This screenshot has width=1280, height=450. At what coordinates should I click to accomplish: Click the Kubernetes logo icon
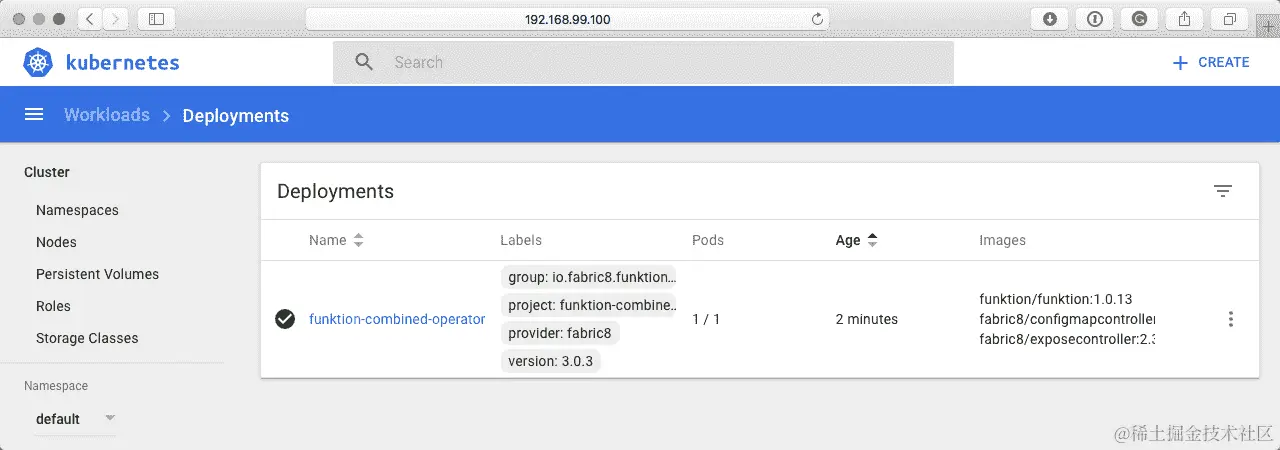coord(38,62)
